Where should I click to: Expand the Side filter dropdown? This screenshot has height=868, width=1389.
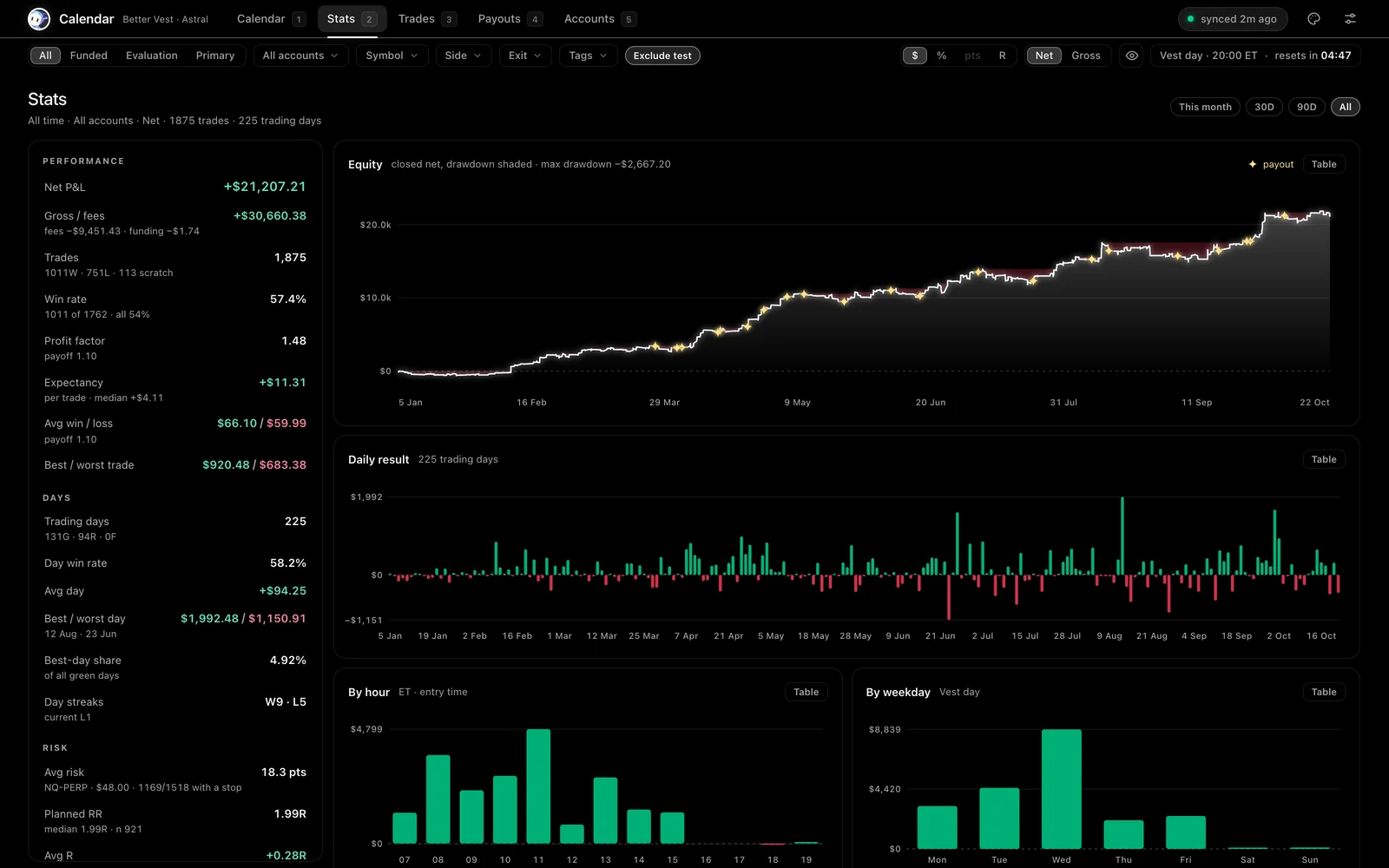tap(464, 56)
